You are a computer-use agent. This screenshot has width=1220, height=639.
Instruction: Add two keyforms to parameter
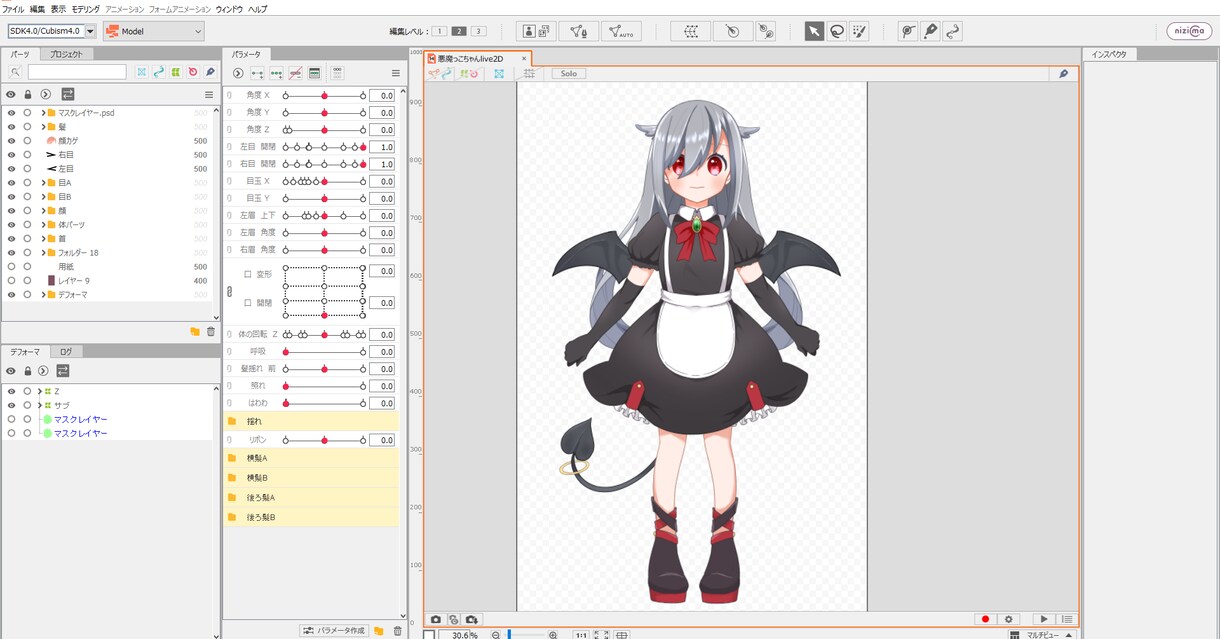(257, 73)
